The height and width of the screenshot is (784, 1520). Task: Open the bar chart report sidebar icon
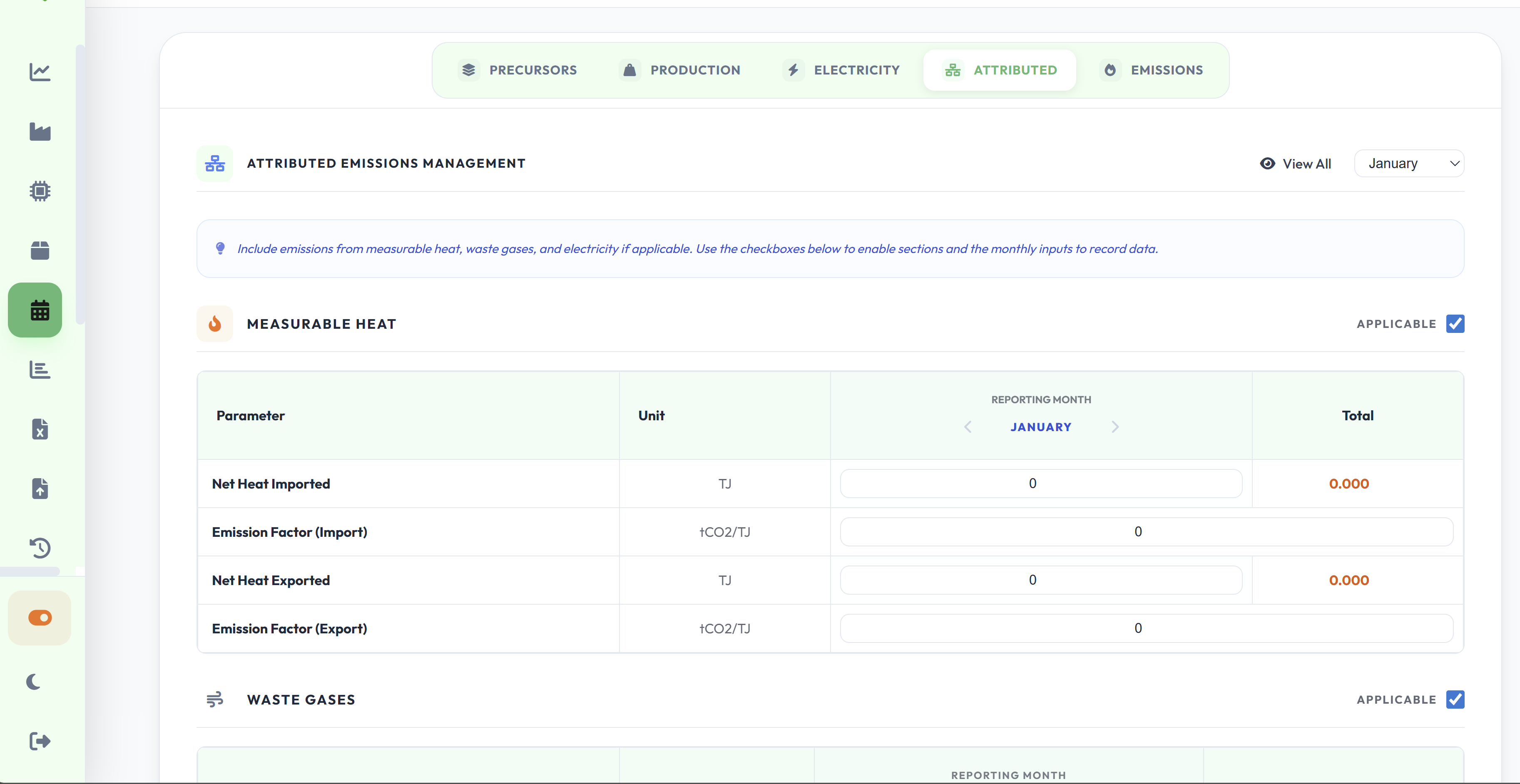pos(40,370)
